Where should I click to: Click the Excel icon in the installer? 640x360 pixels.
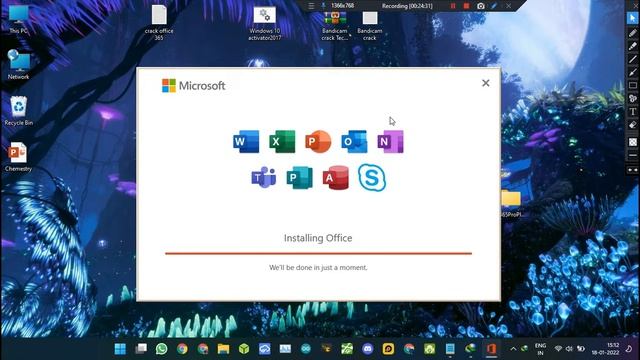click(x=282, y=141)
